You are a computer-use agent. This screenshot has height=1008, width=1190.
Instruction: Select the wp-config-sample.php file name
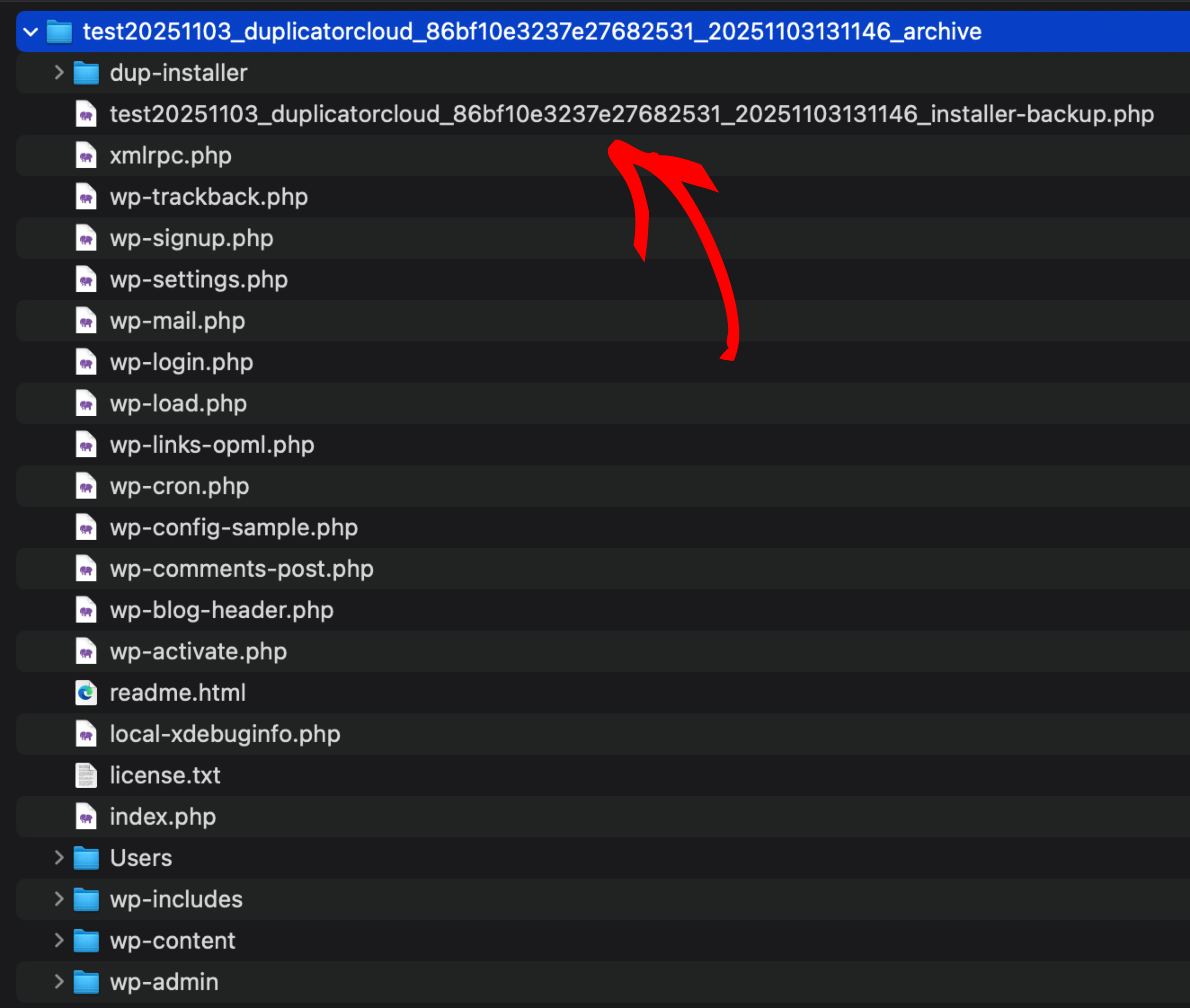[x=233, y=527]
